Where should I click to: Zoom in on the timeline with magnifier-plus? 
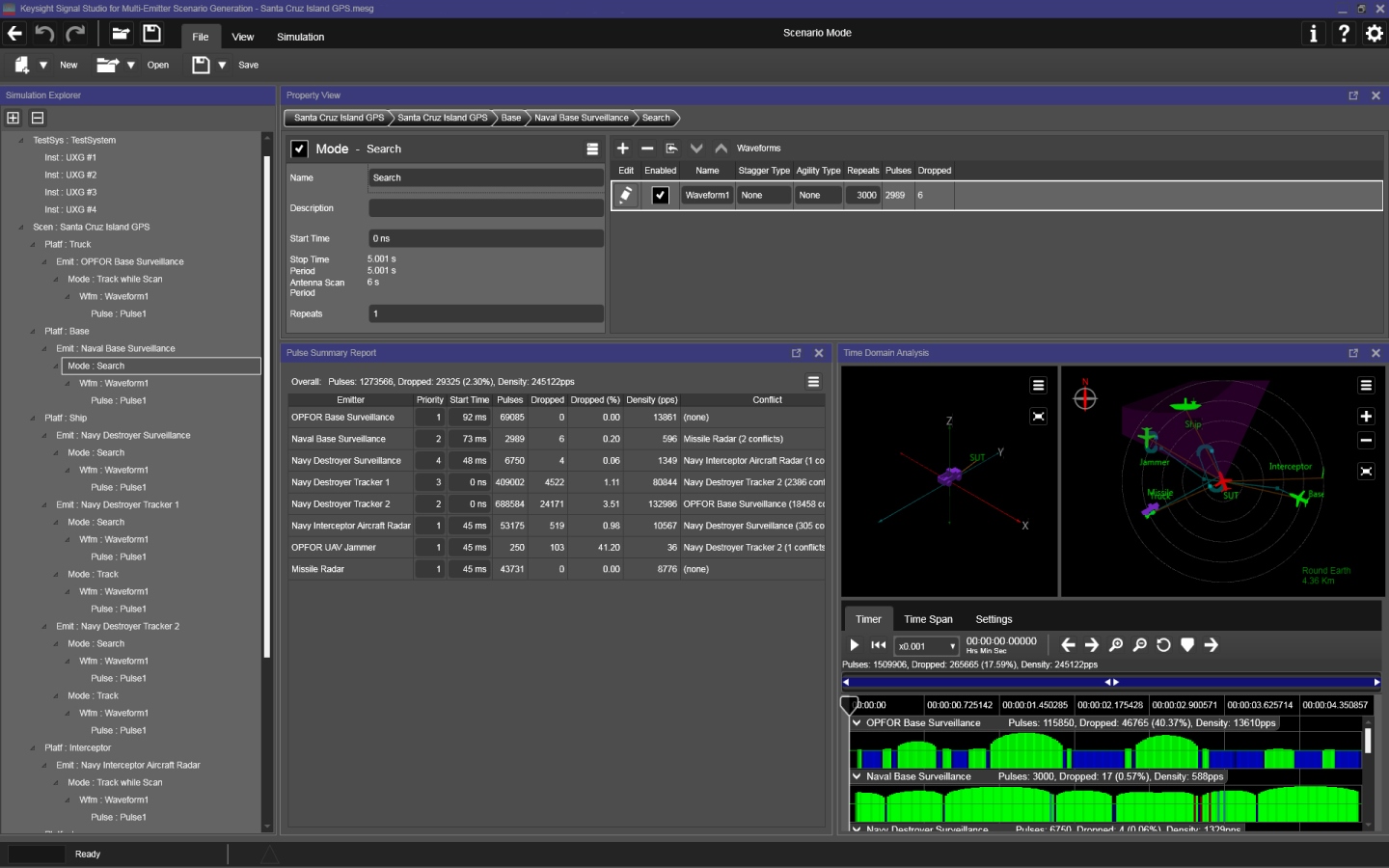(1116, 645)
